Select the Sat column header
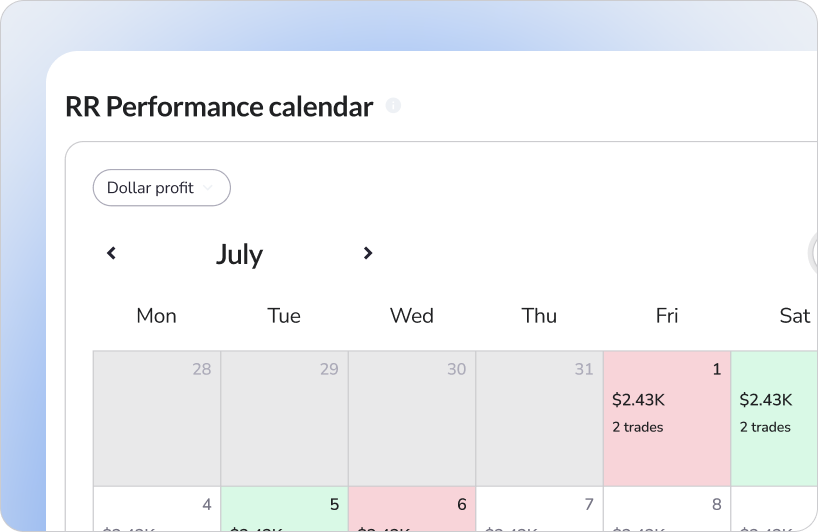 795,316
